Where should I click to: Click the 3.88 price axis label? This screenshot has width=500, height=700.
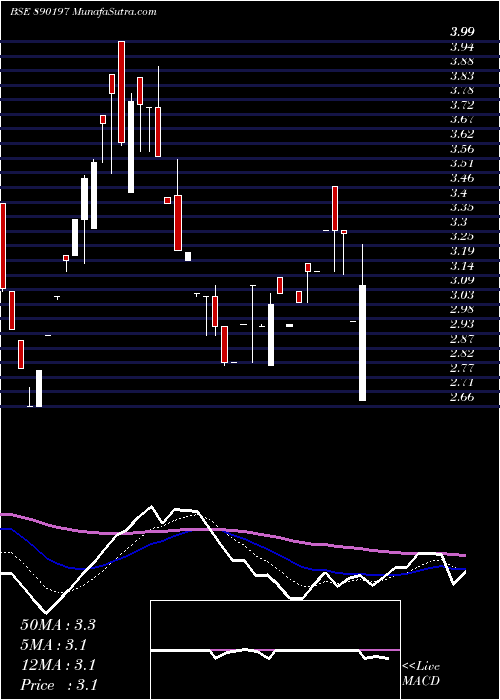click(x=462, y=61)
